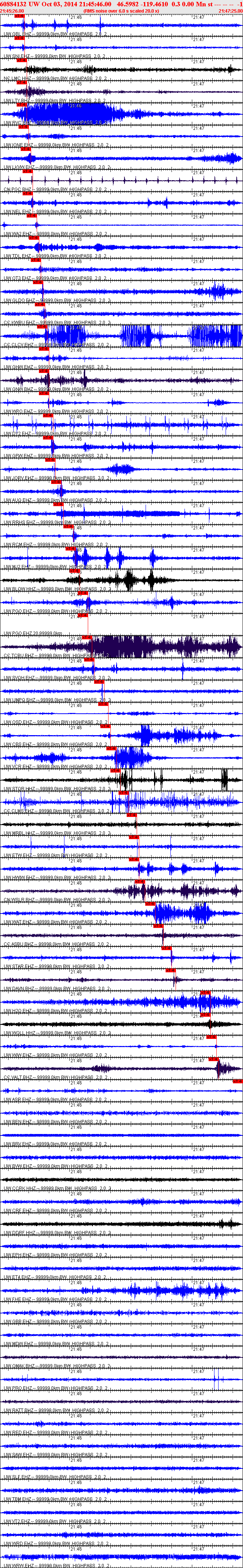Select the UW BEN EHZ trace label
The width and height of the screenshot is (243, 1568).
tap(55, 1123)
